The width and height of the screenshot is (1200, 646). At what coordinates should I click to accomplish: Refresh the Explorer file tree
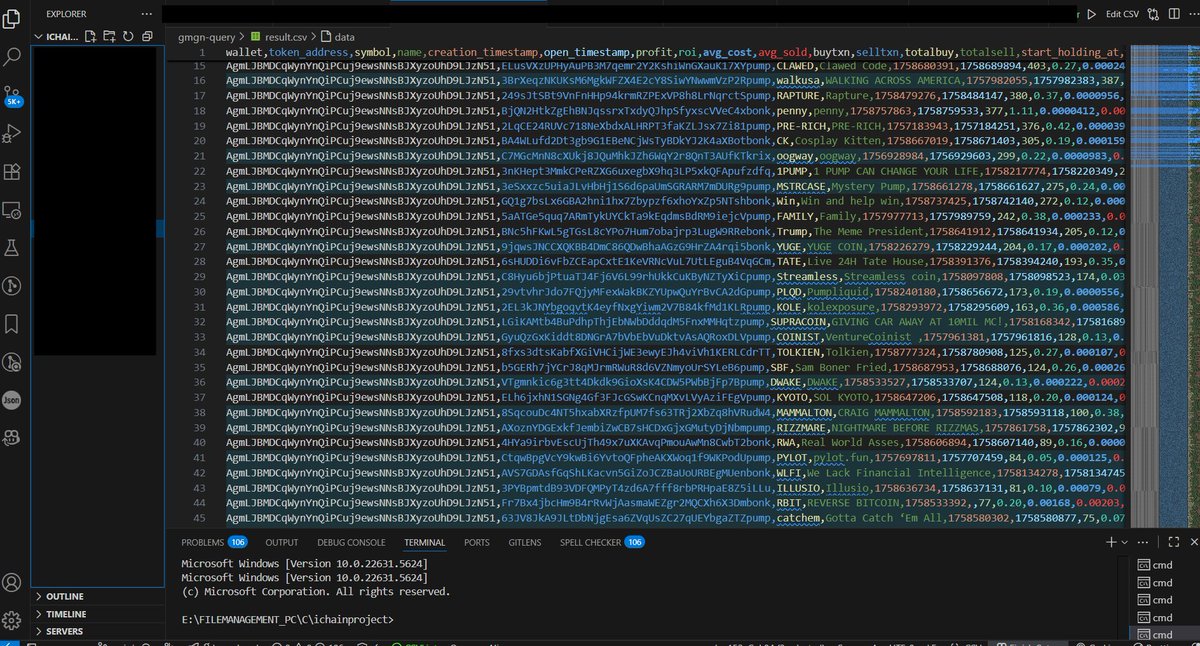point(128,37)
